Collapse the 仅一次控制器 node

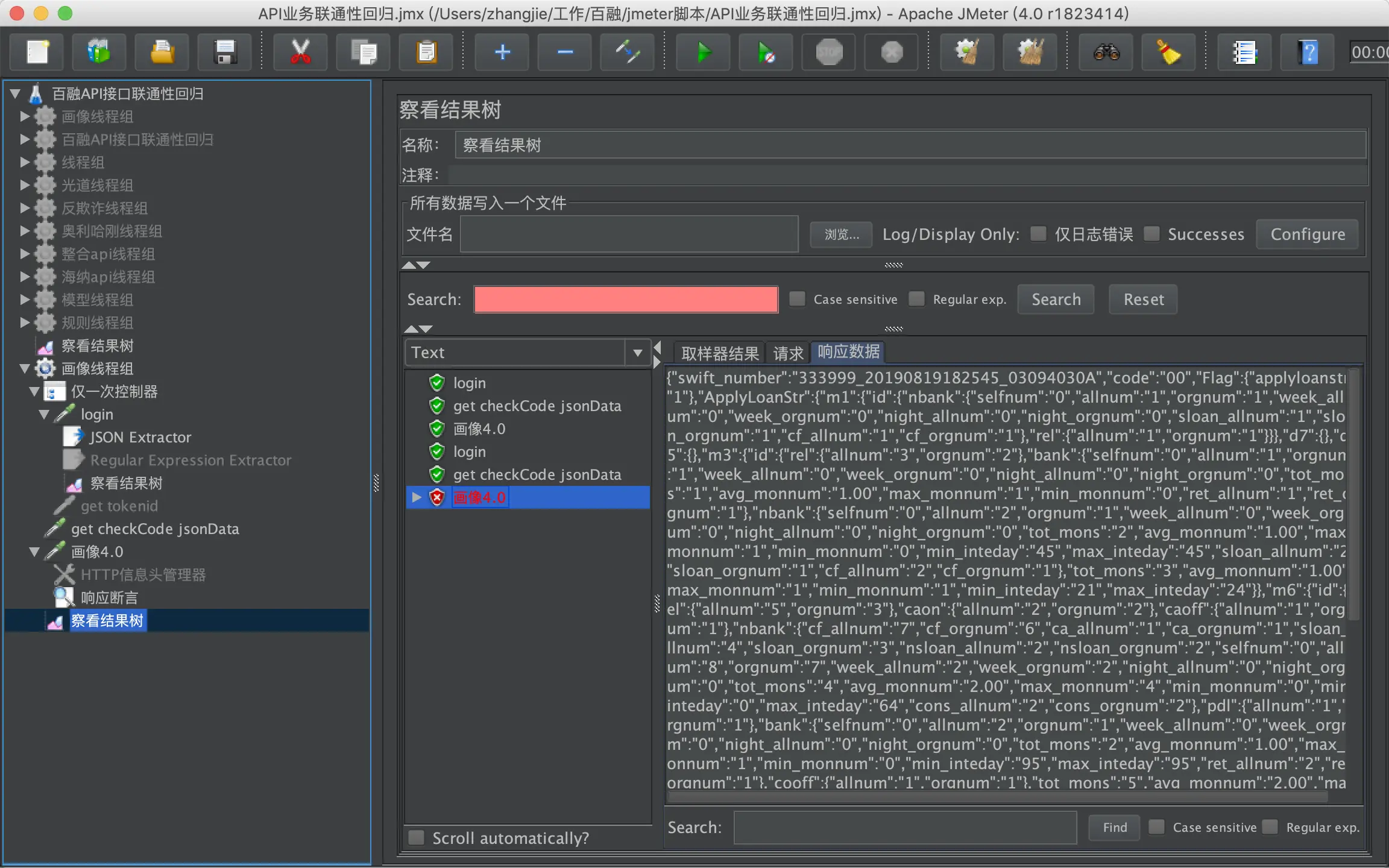pyautogui.click(x=34, y=391)
